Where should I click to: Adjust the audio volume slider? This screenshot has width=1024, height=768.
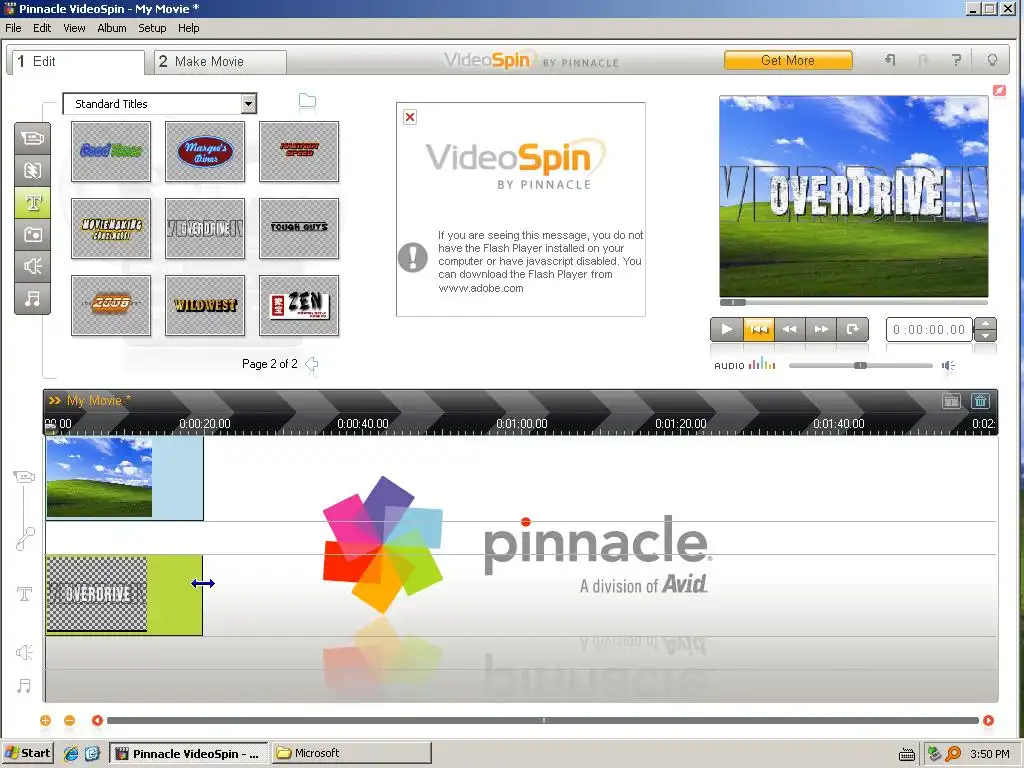tap(861, 365)
